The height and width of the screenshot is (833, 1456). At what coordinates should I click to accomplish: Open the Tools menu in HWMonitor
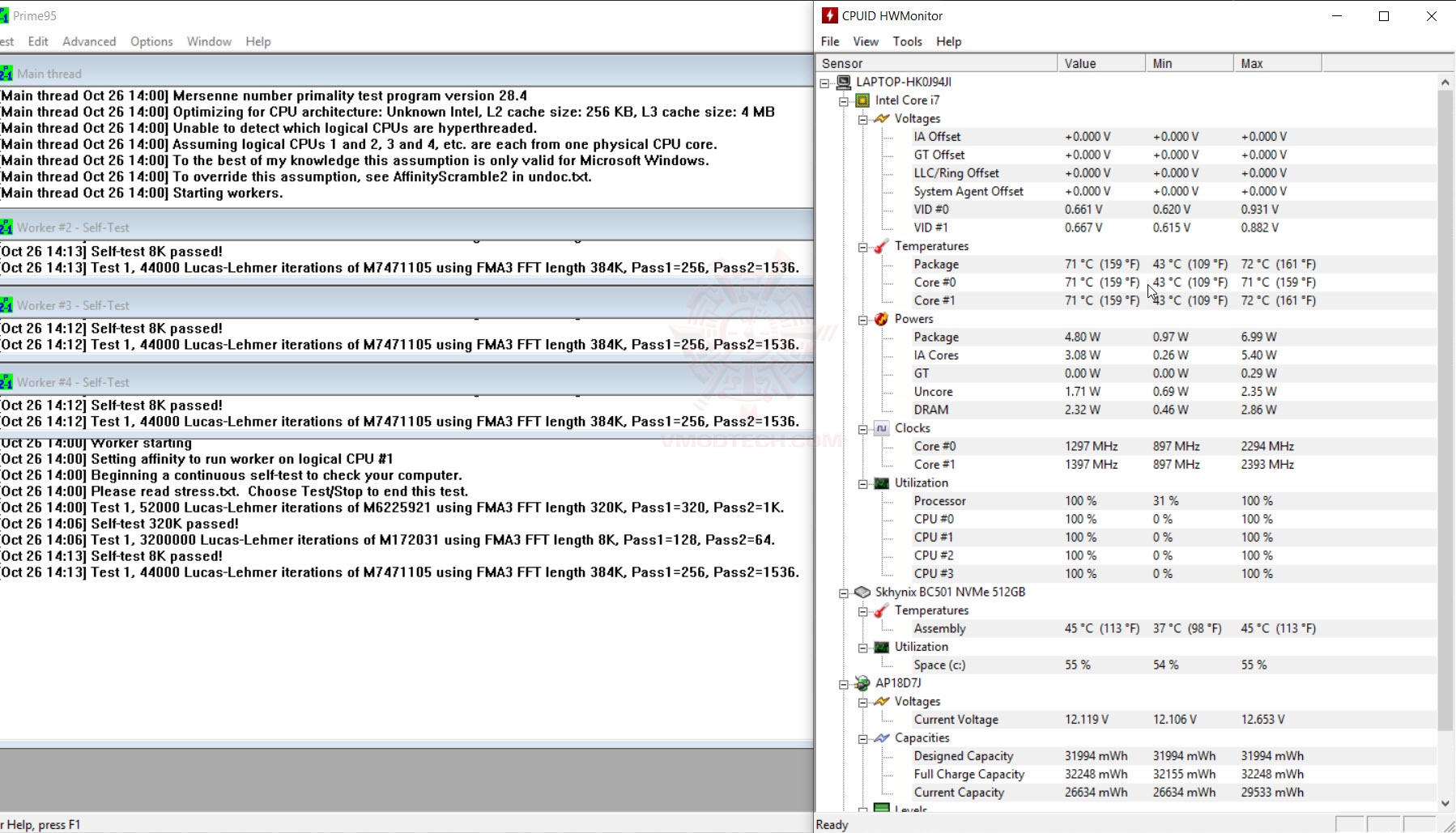(908, 41)
